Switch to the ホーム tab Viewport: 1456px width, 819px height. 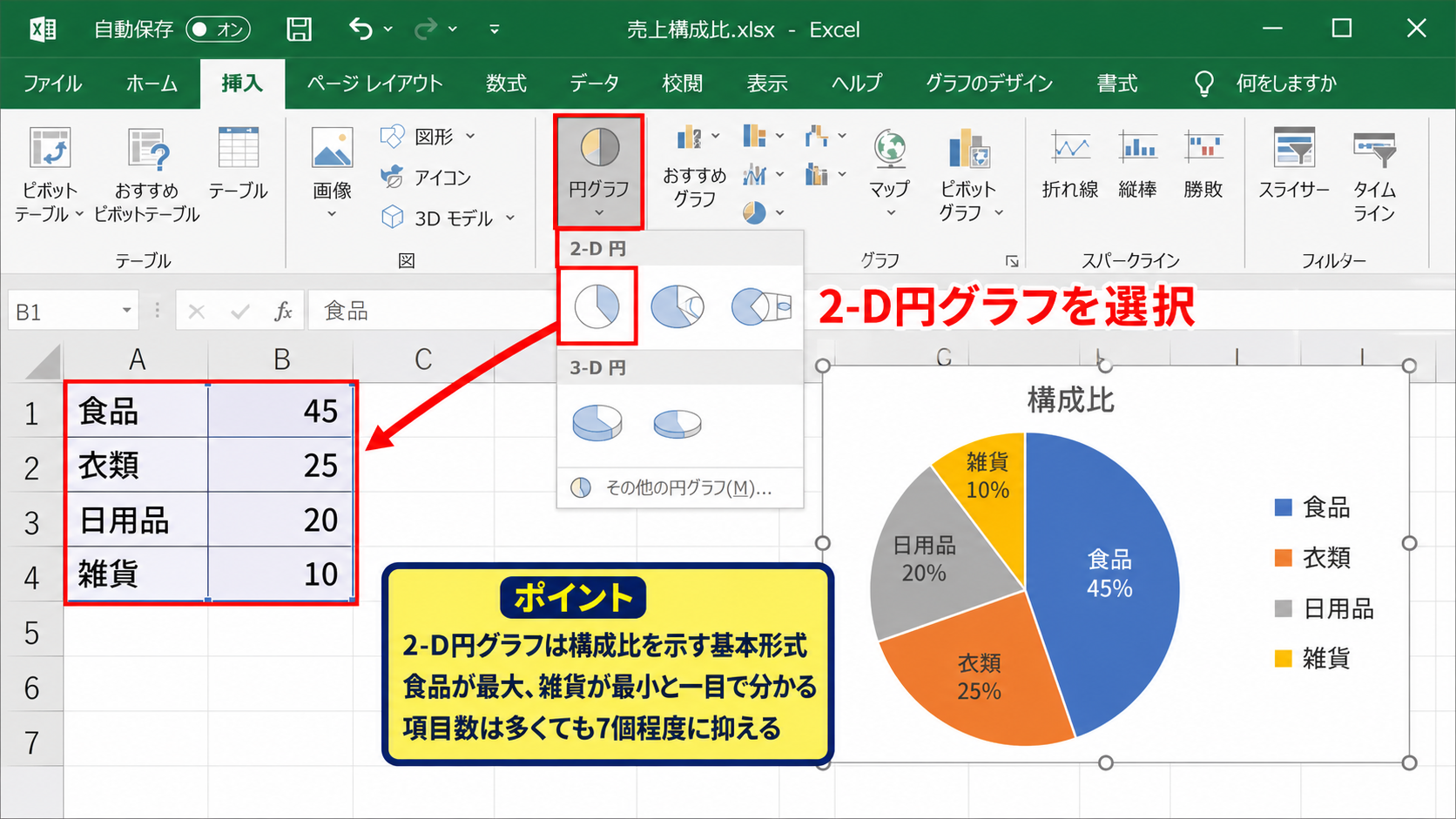pyautogui.click(x=152, y=84)
